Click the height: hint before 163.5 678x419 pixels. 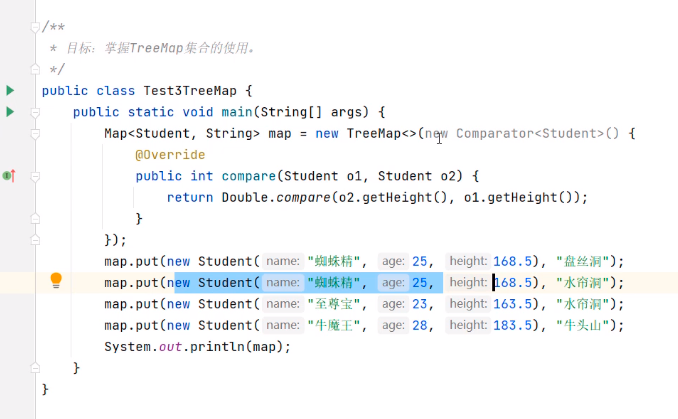tap(468, 304)
